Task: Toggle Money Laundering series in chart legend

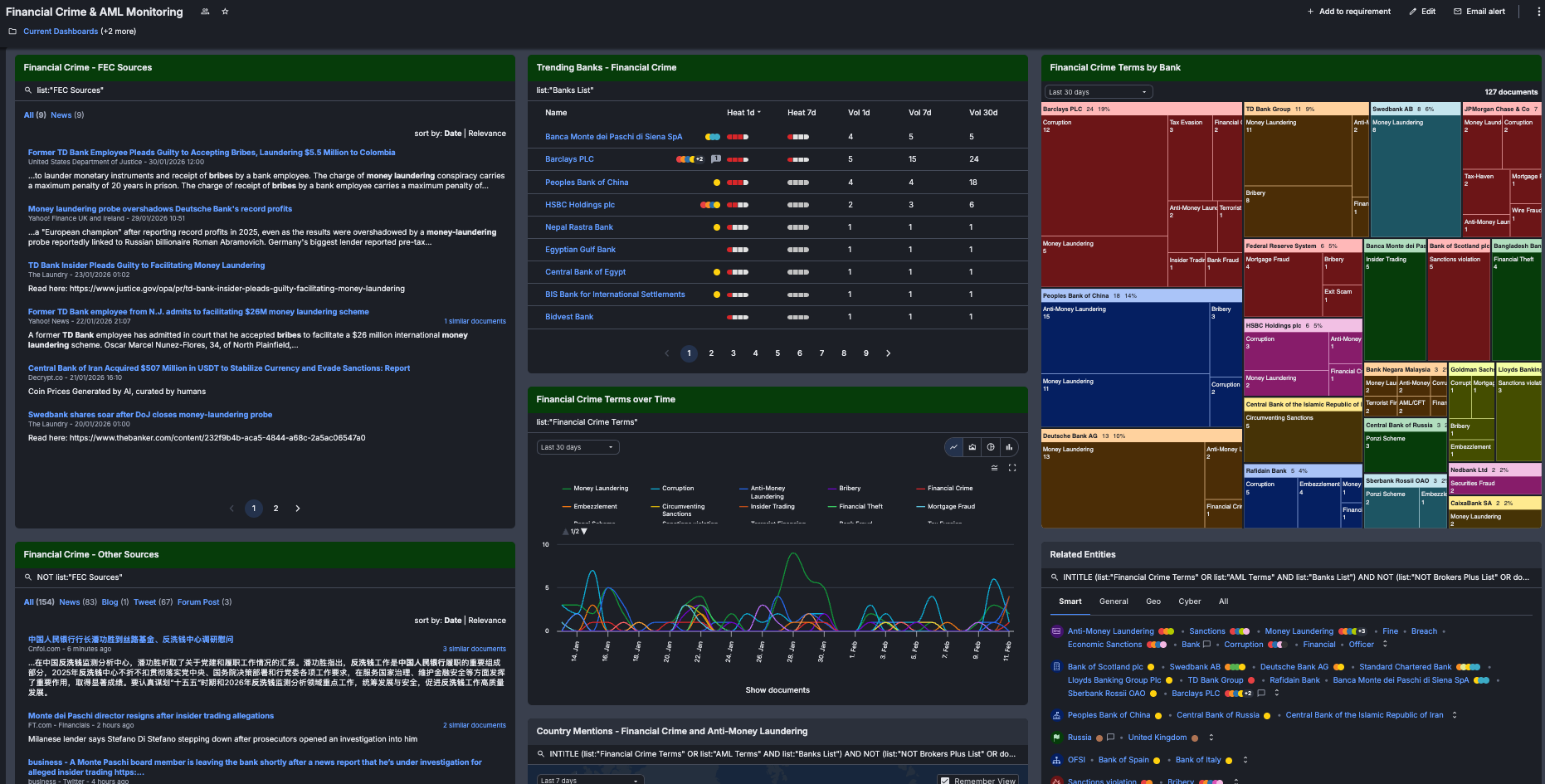Action: pyautogui.click(x=595, y=489)
